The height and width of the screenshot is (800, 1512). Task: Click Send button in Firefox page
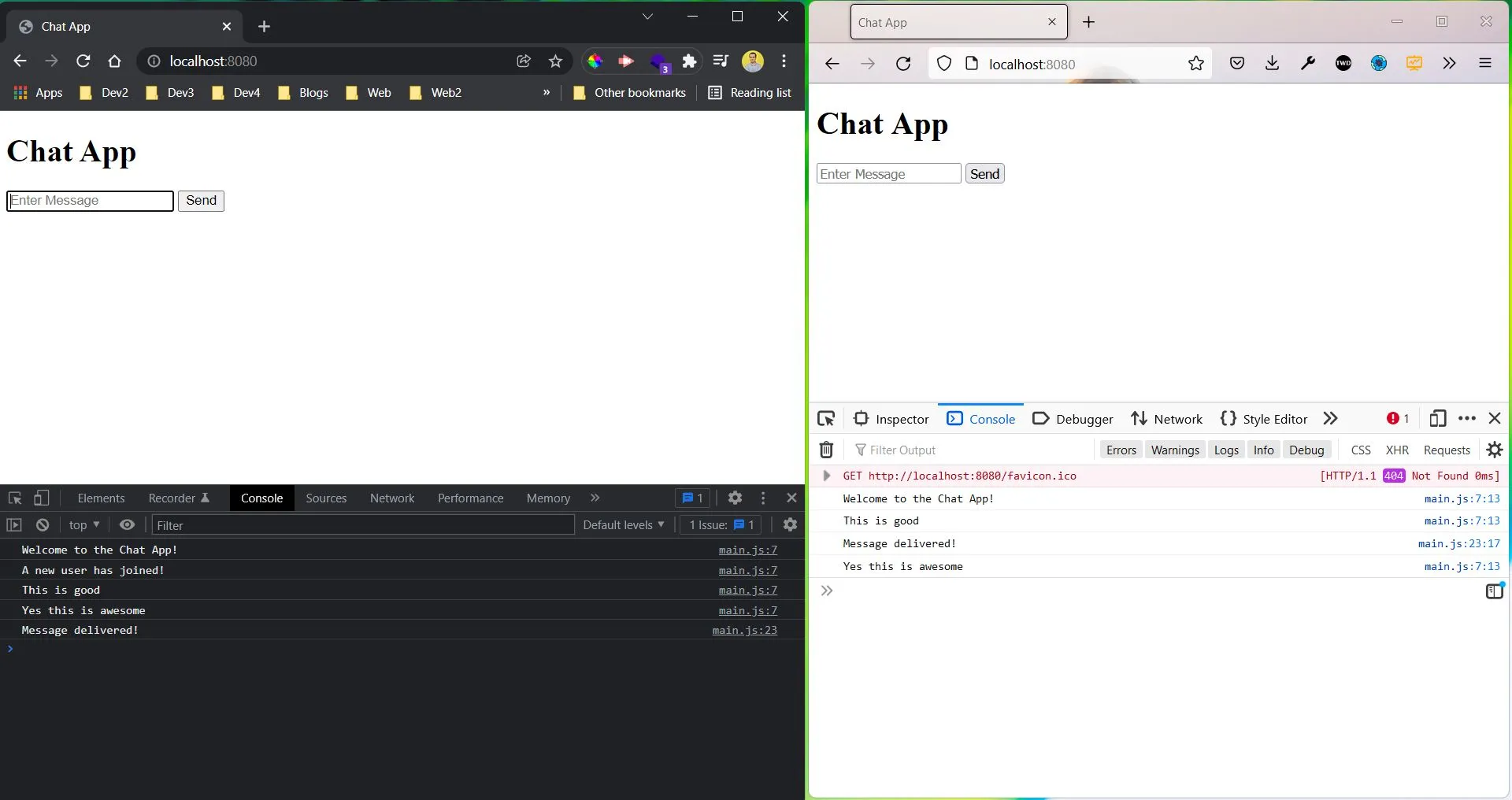click(984, 174)
